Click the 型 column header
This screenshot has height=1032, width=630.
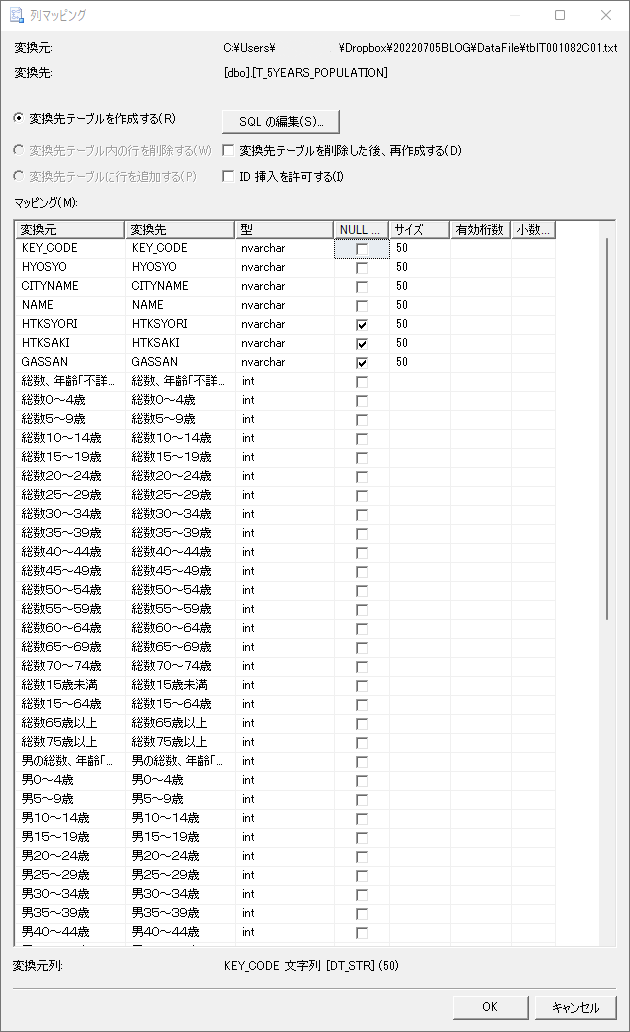(283, 229)
